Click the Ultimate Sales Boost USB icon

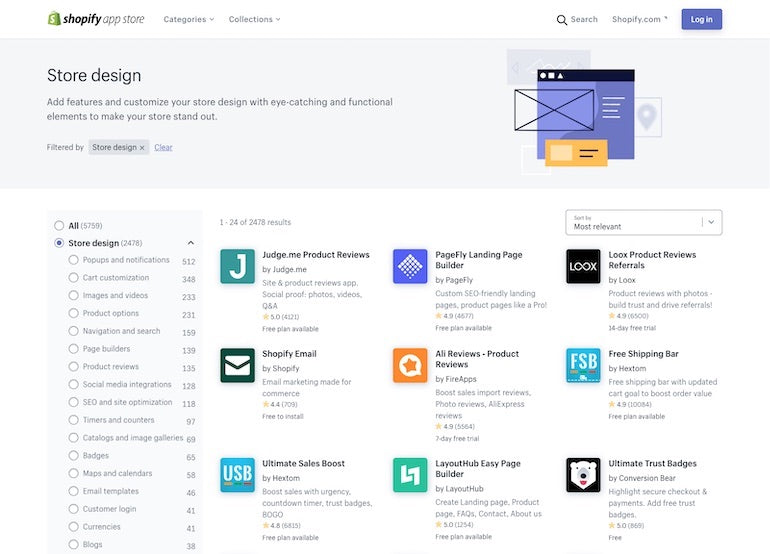tap(237, 475)
